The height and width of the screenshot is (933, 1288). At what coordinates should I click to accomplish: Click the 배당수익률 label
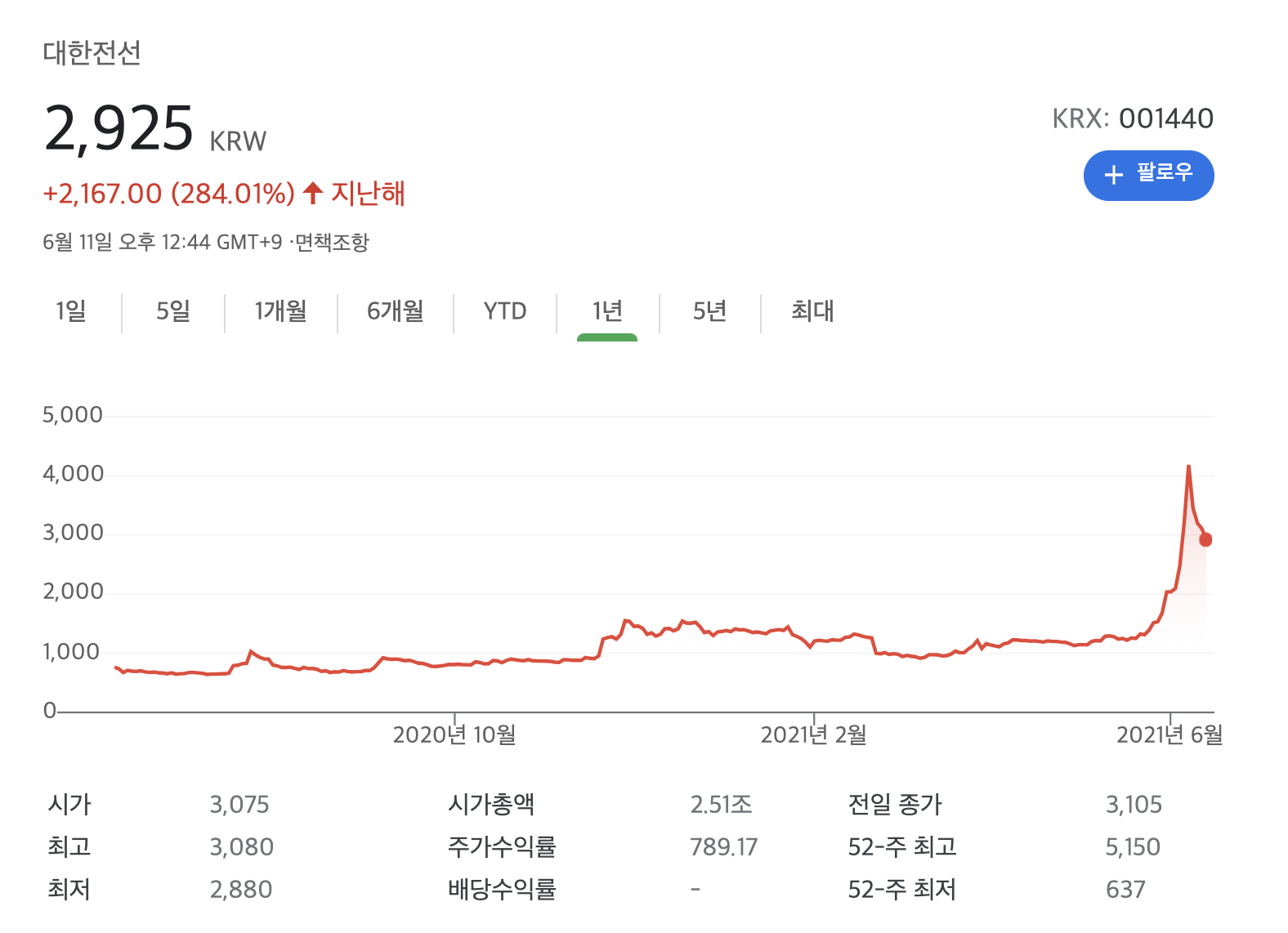502,889
